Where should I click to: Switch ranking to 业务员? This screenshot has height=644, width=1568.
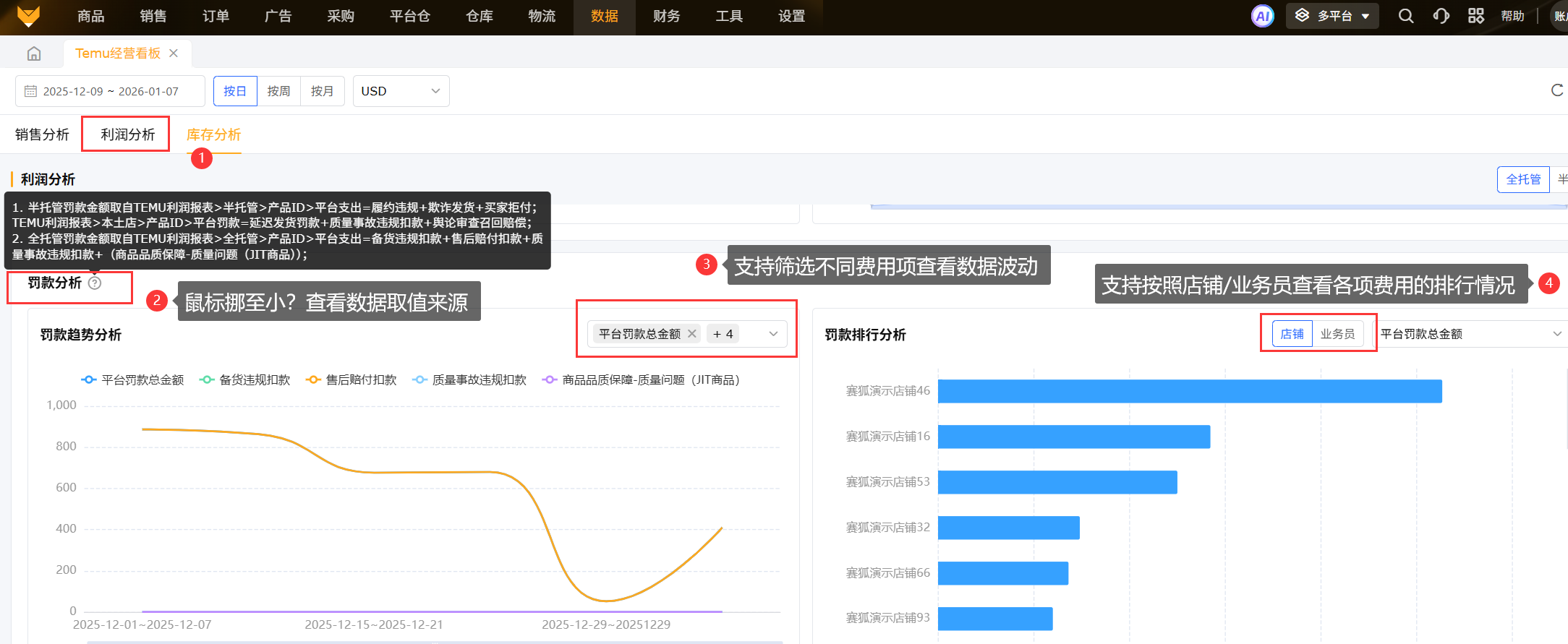1337,334
